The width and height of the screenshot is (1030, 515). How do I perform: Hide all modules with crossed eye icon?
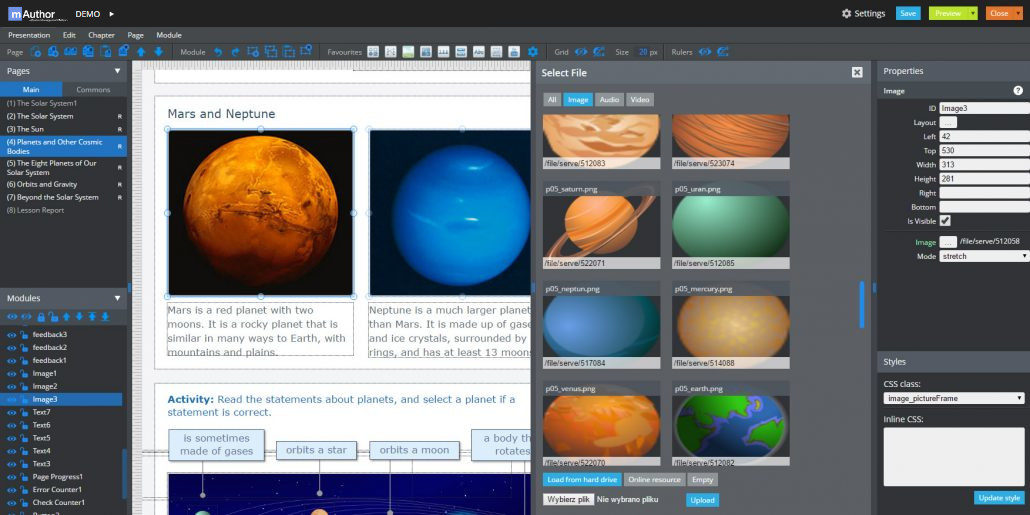pyautogui.click(x=26, y=317)
